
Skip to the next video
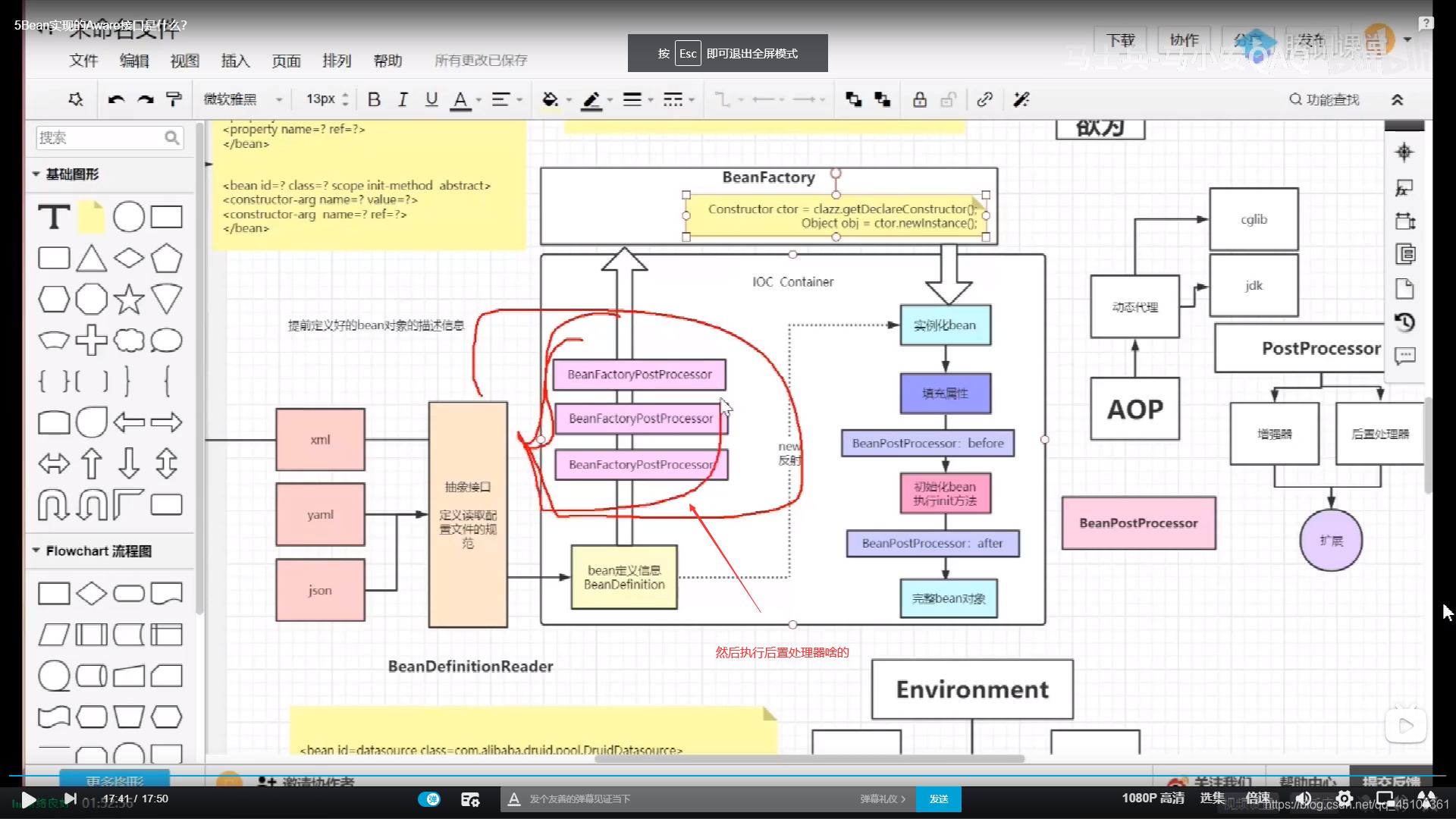point(70,798)
